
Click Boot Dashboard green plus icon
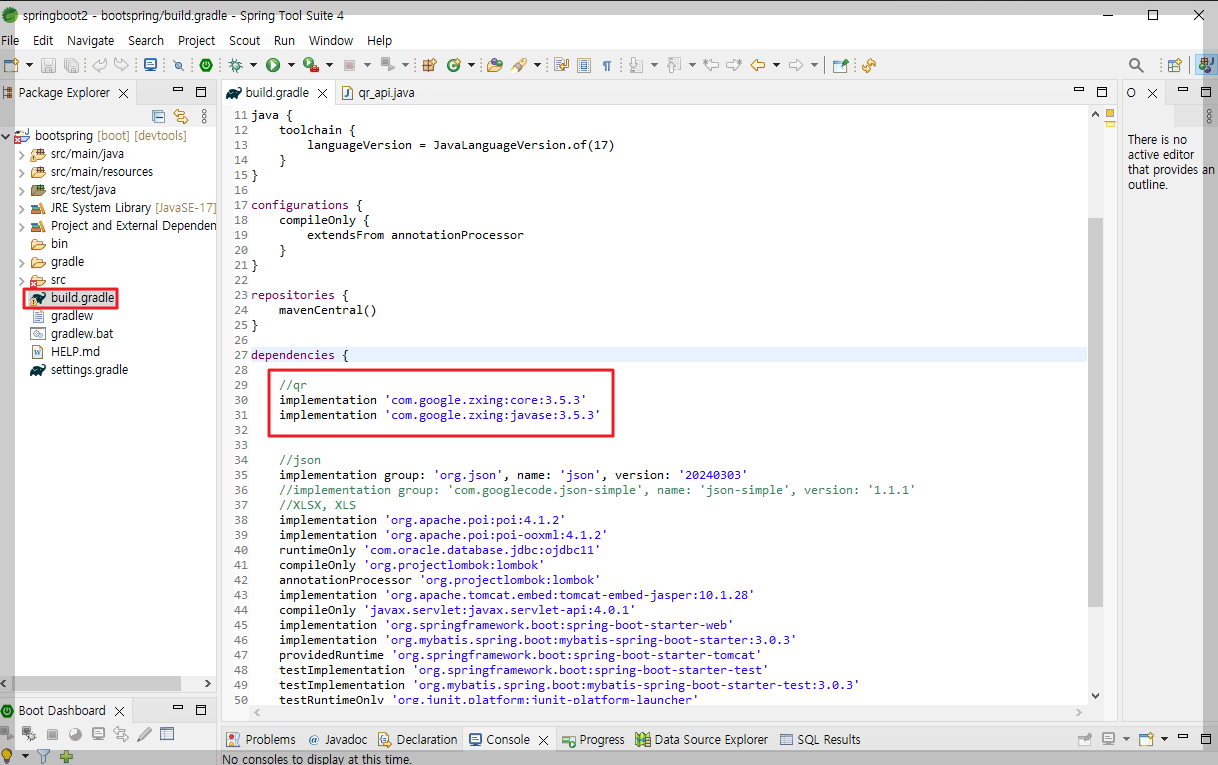[65, 757]
